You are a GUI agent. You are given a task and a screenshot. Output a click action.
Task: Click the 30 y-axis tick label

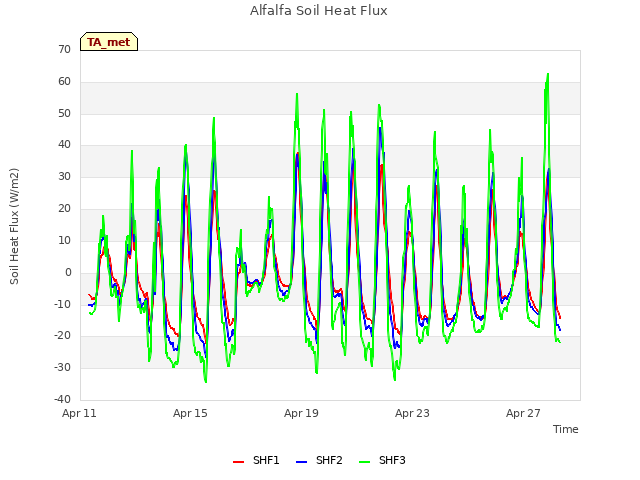(64, 176)
